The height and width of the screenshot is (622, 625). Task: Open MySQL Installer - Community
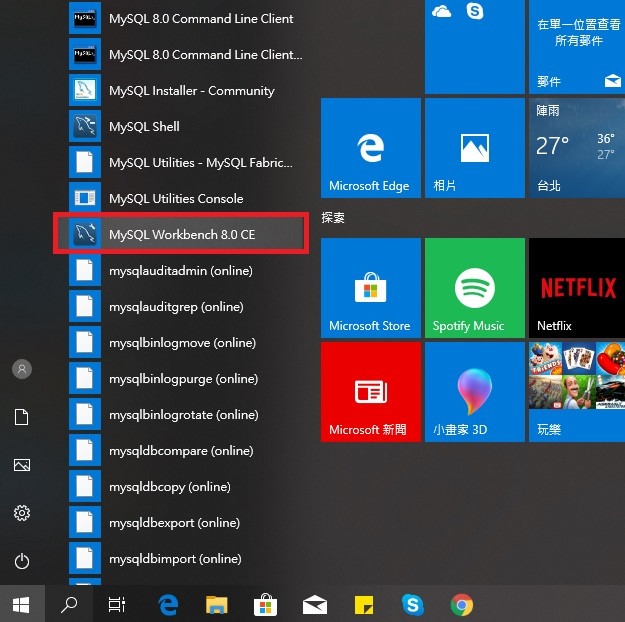point(187,91)
